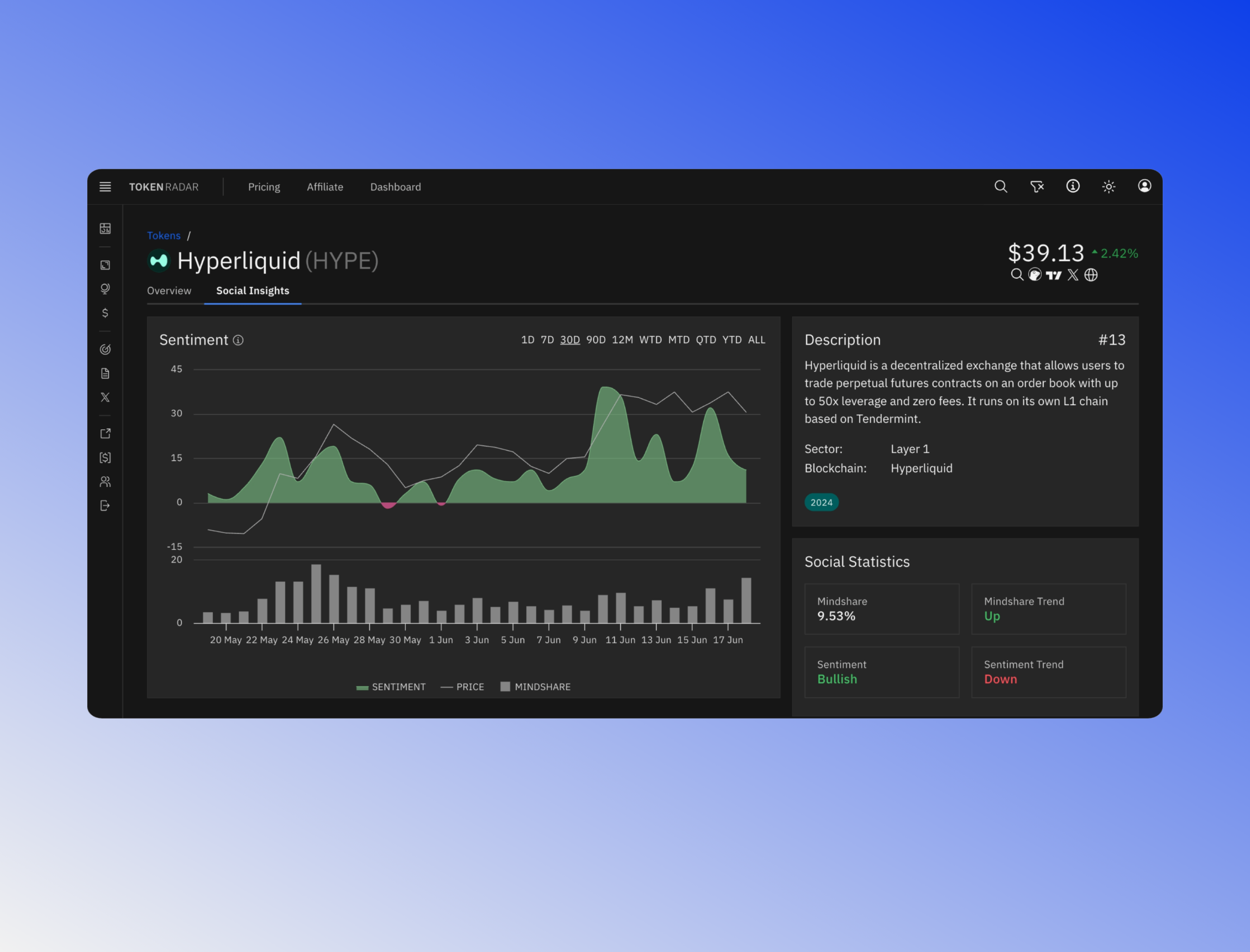The width and height of the screenshot is (1250, 952).
Task: Click the $39.13 price value
Action: [x=1046, y=253]
